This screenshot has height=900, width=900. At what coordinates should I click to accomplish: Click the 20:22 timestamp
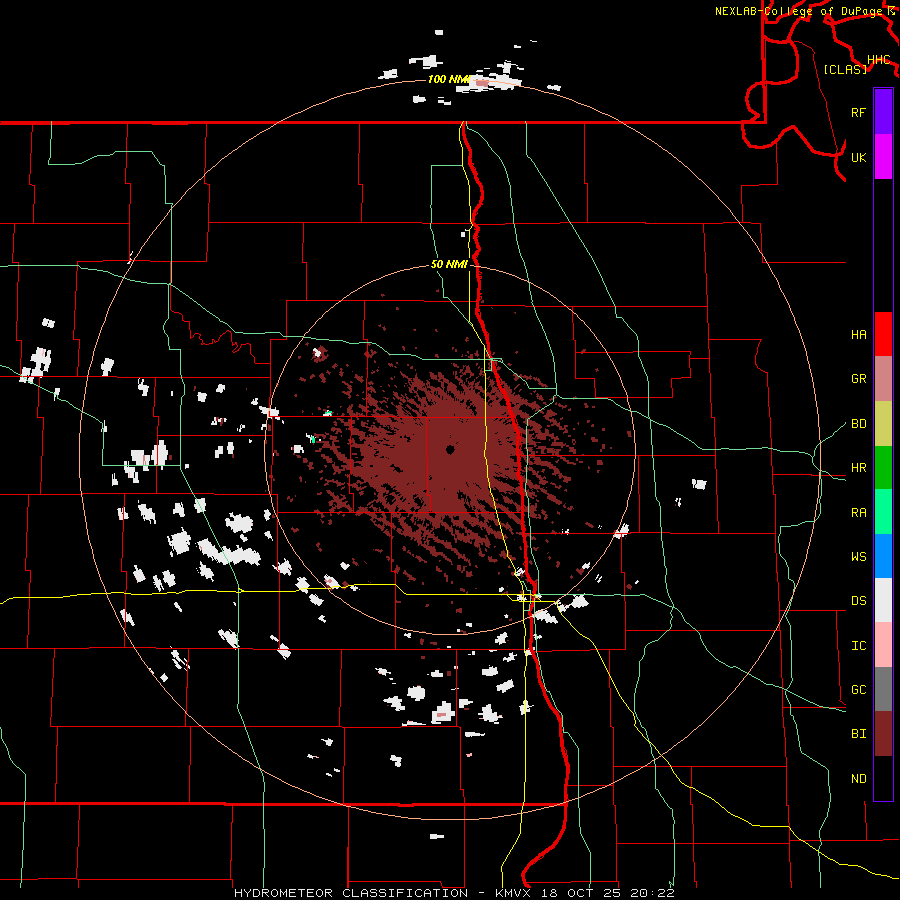(652, 893)
